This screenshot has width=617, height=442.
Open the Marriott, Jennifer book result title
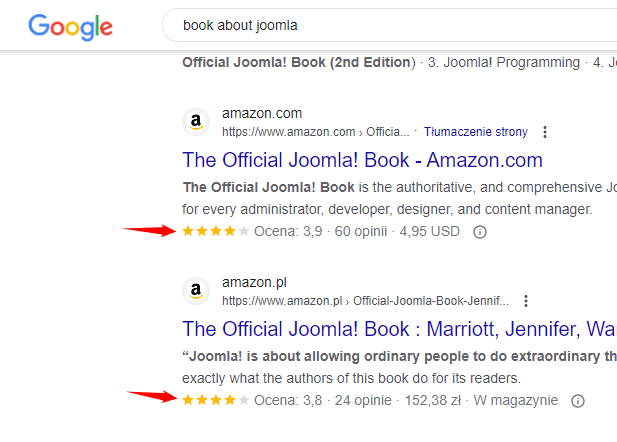pos(400,329)
